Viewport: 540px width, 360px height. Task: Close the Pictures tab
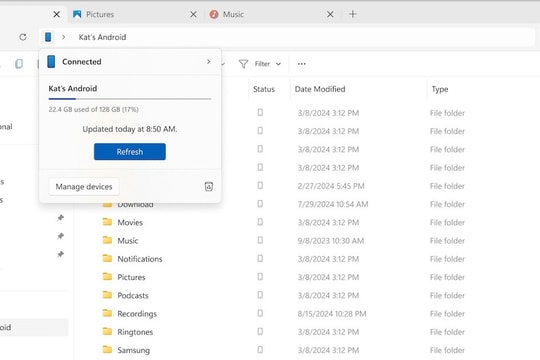coord(194,14)
